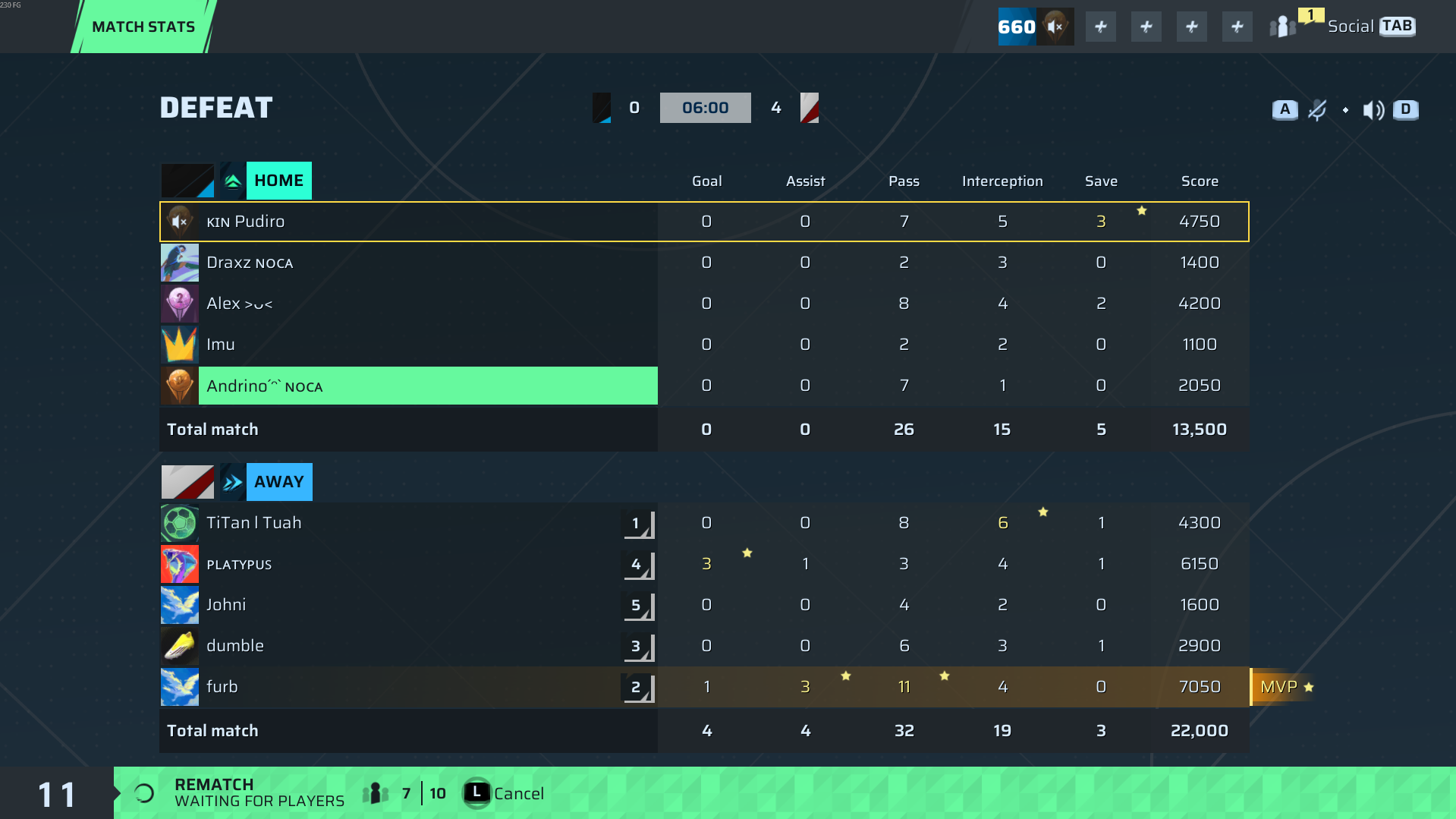Viewport: 1456px width, 819px height.
Task: Invite player in third empty party slot
Action: (1192, 27)
